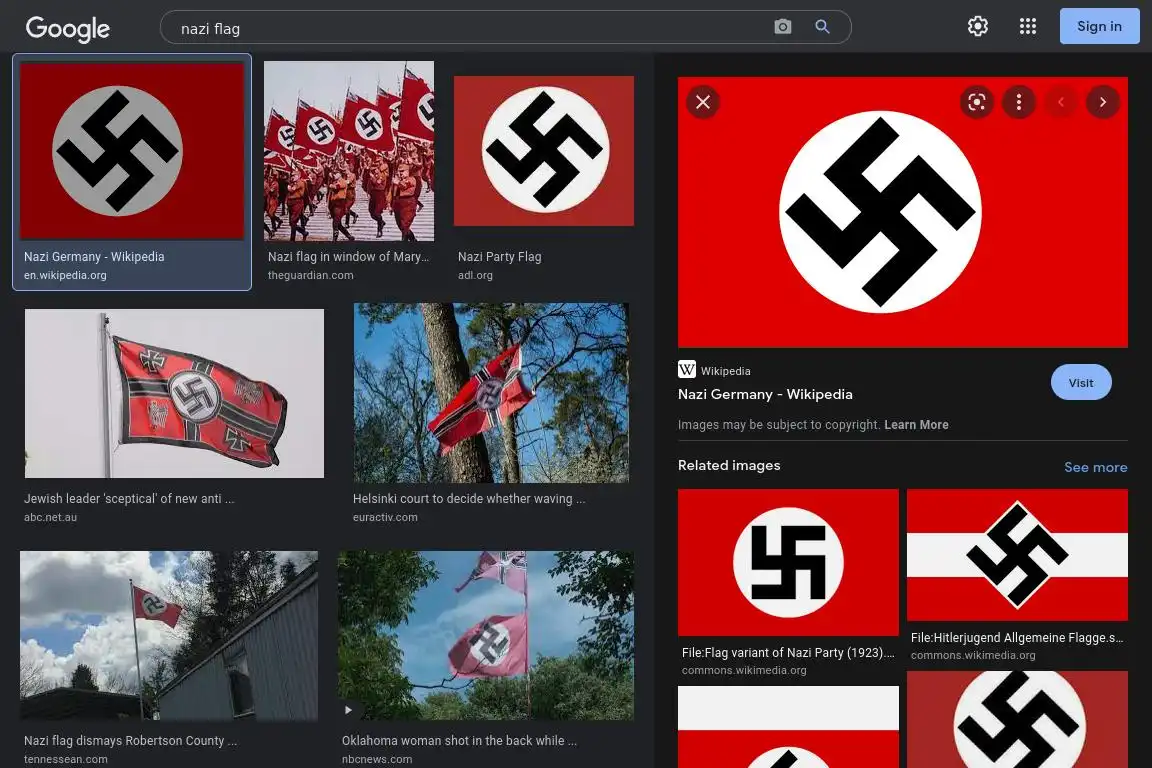
Task: Click the 'abc.net.au' source label
Action: [50, 517]
